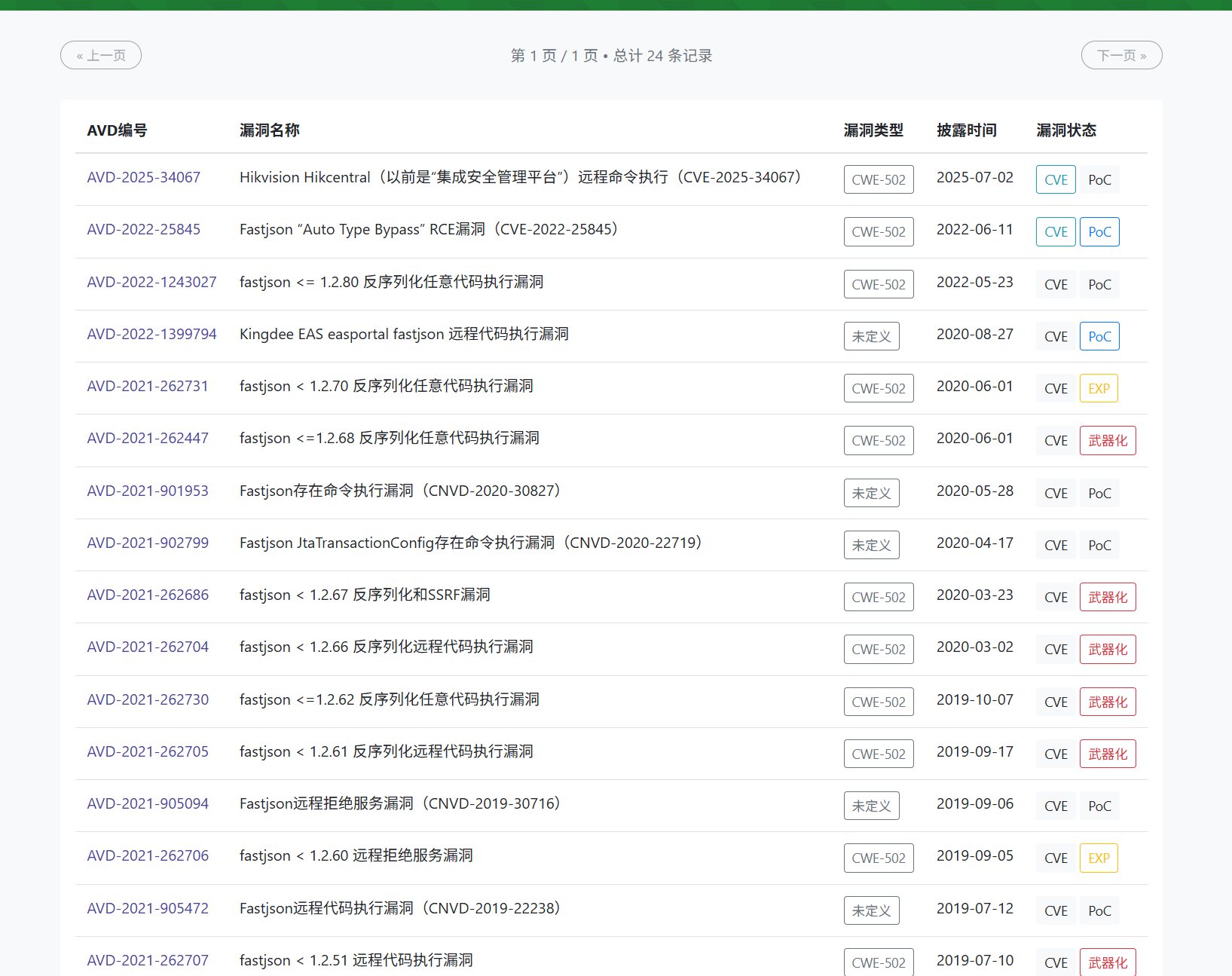Open the AVD-2022-1399794 entry
The image size is (1232, 976).
coord(152,334)
